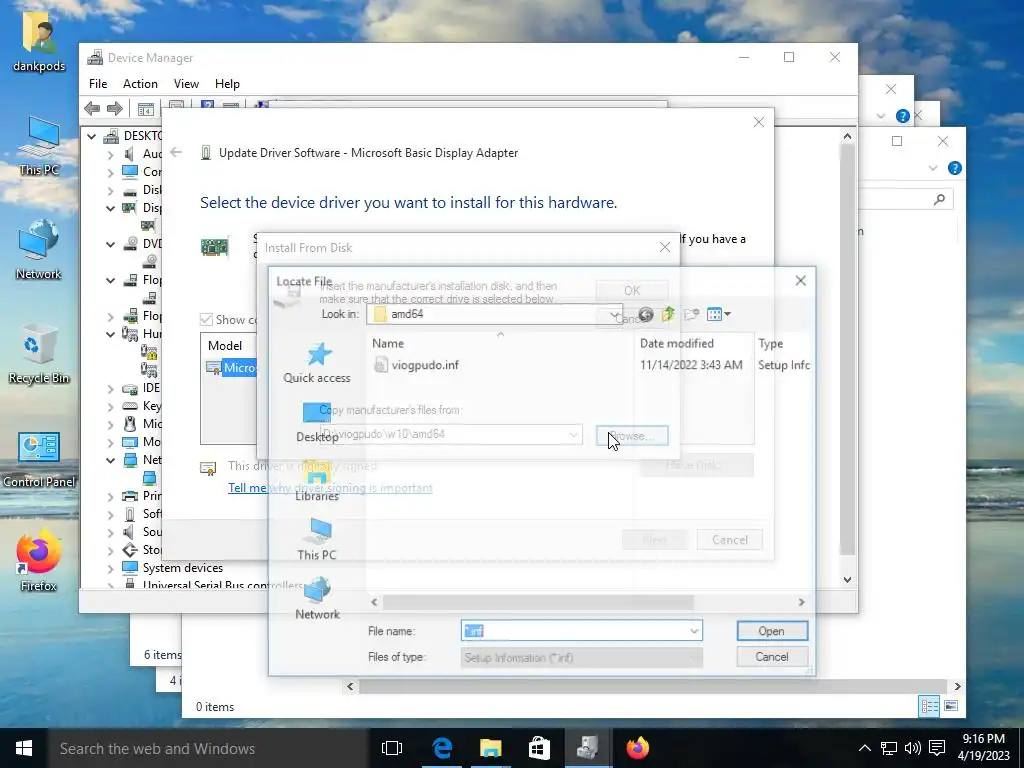Click Create New Folder icon in Locate File

click(691, 315)
